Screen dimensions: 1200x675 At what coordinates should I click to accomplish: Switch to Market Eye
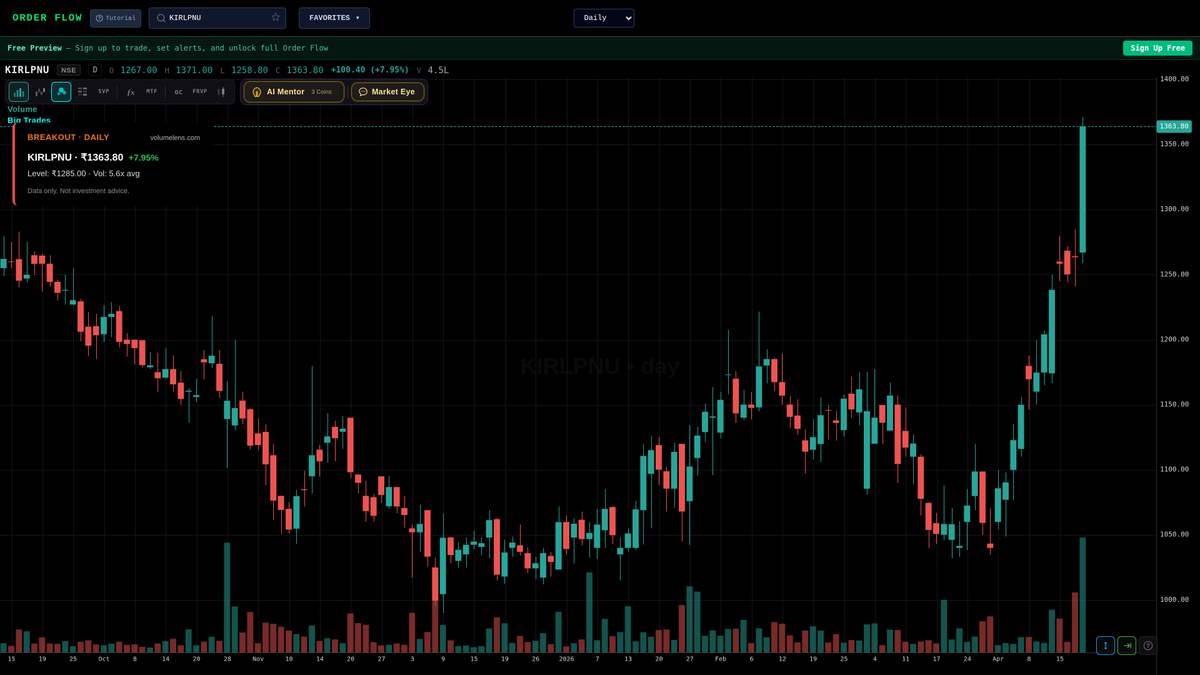pyautogui.click(x=388, y=91)
